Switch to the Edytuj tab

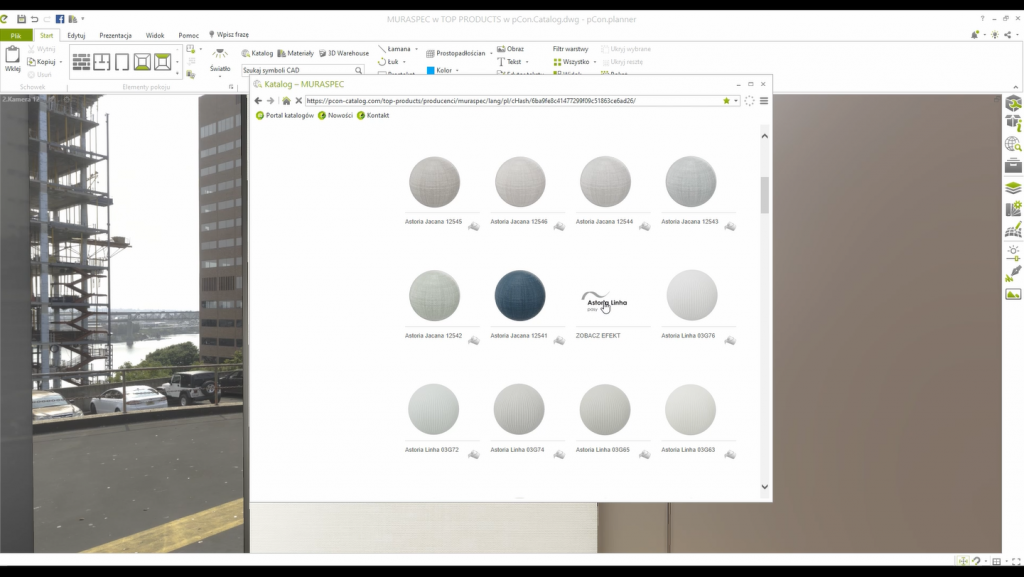point(76,35)
